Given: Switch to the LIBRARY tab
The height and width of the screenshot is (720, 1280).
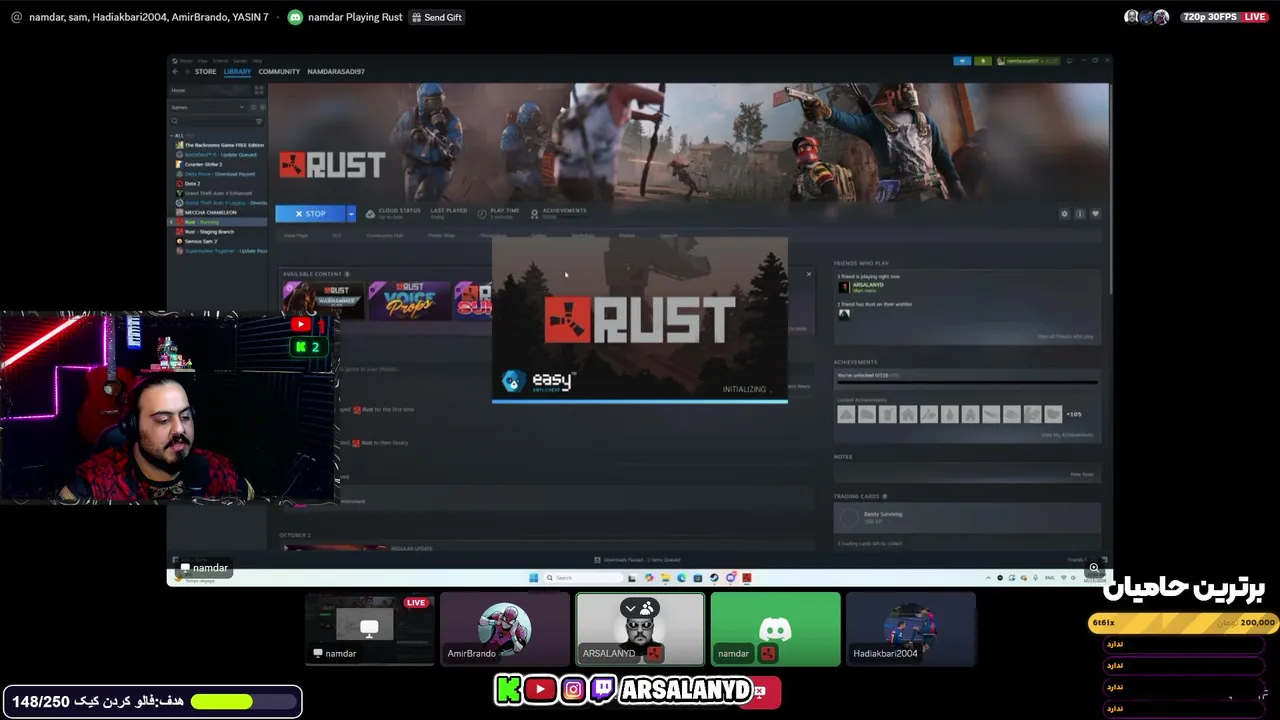Looking at the screenshot, I should click(x=237, y=71).
